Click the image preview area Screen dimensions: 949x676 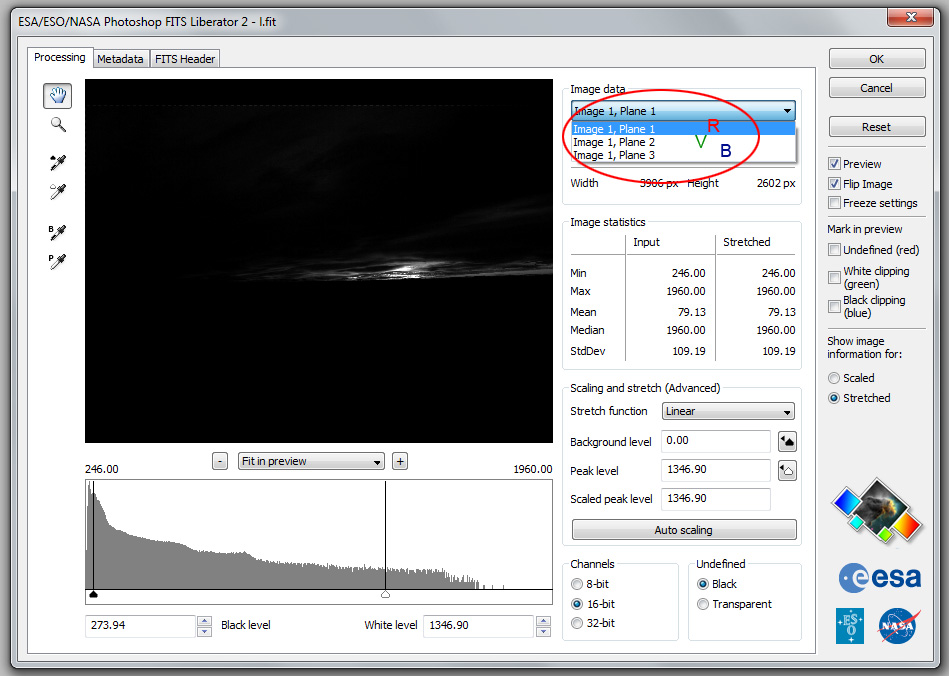[x=319, y=261]
